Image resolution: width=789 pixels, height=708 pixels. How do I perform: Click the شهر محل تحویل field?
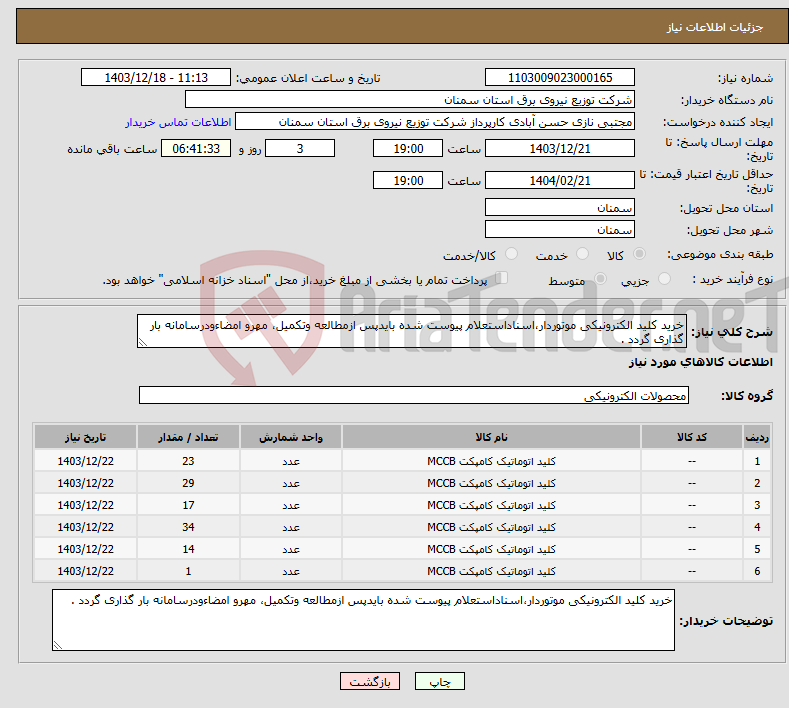pos(559,230)
